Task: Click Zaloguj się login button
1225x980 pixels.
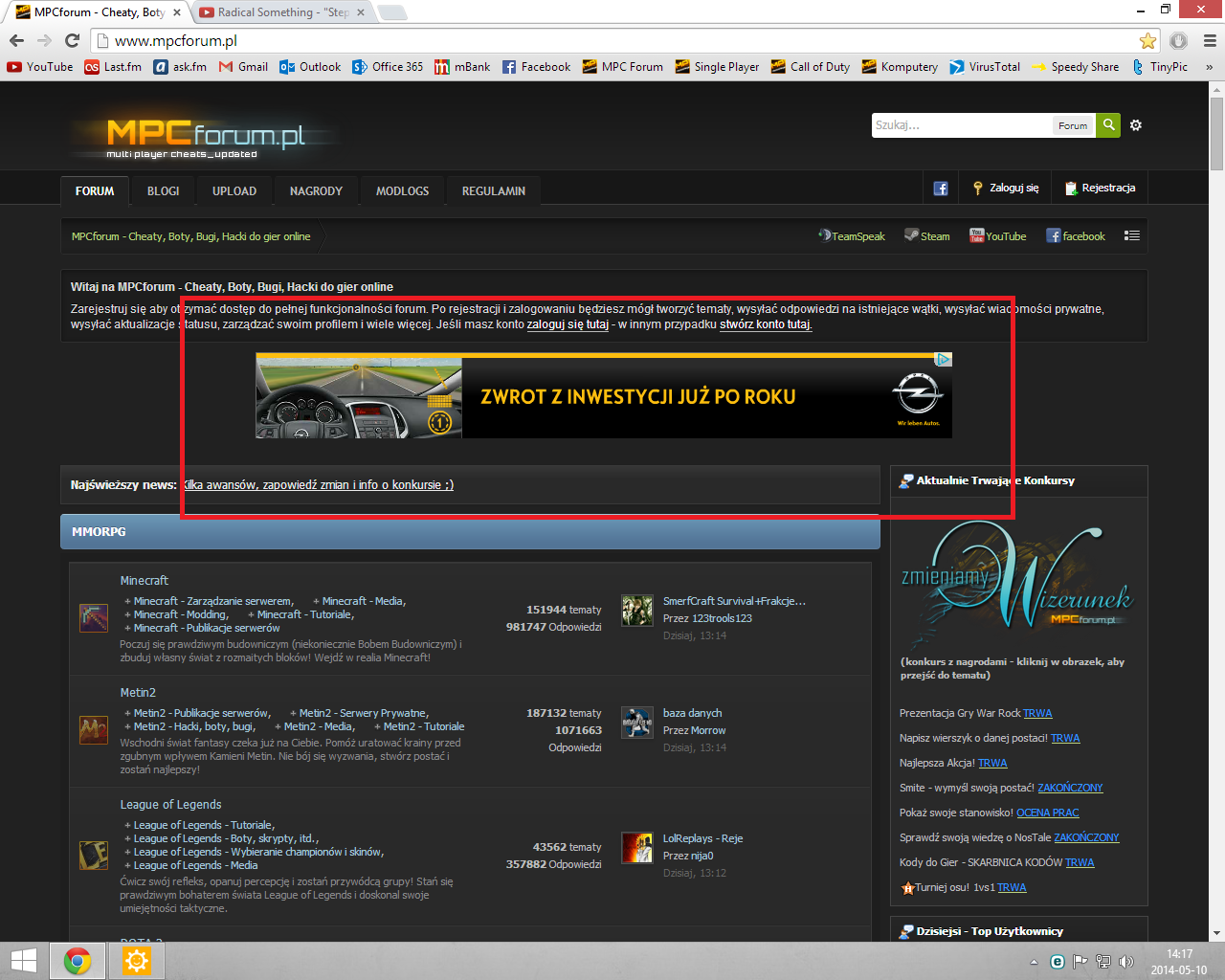Action: coord(1006,188)
